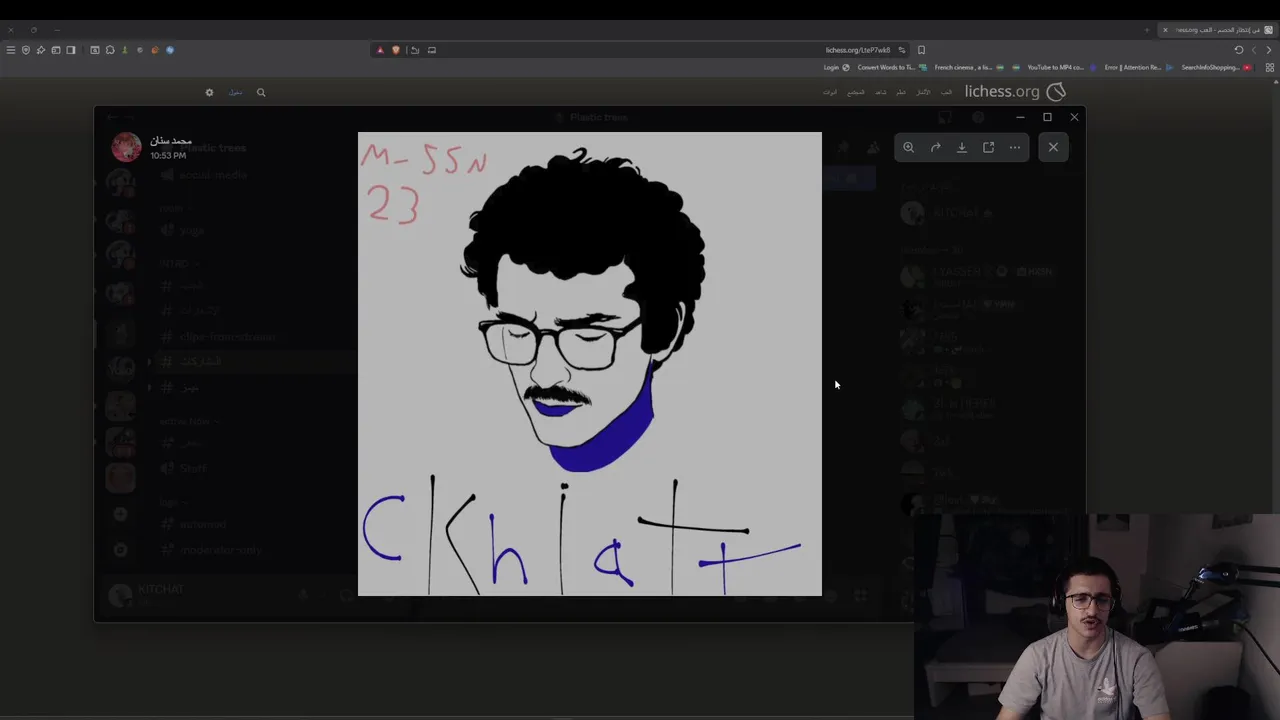Open lichess settings gear icon

click(x=209, y=92)
